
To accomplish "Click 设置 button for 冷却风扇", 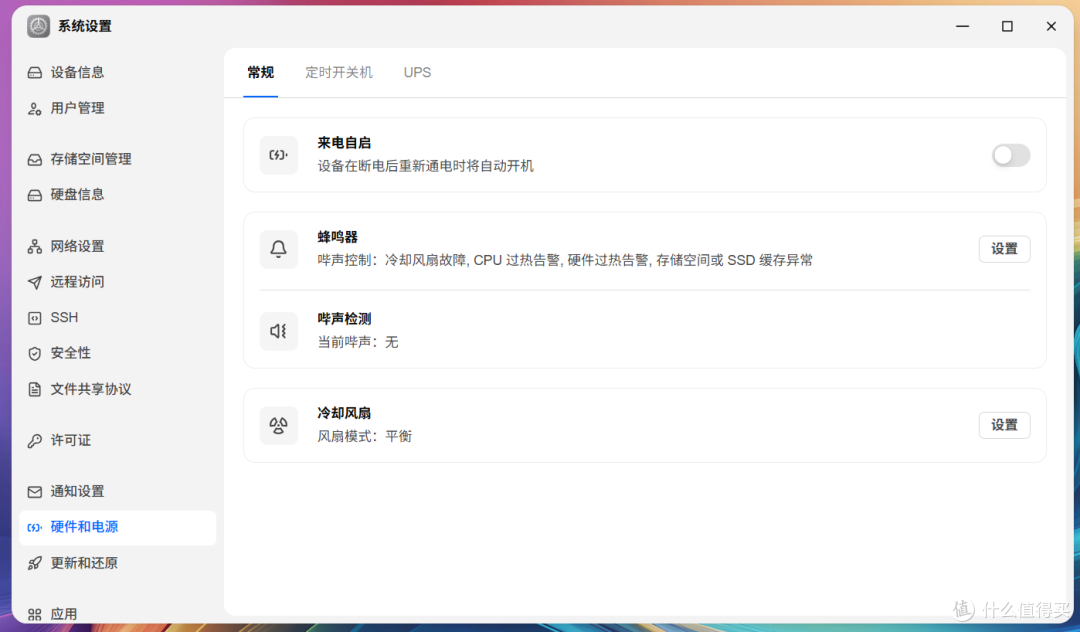I will point(1004,425).
